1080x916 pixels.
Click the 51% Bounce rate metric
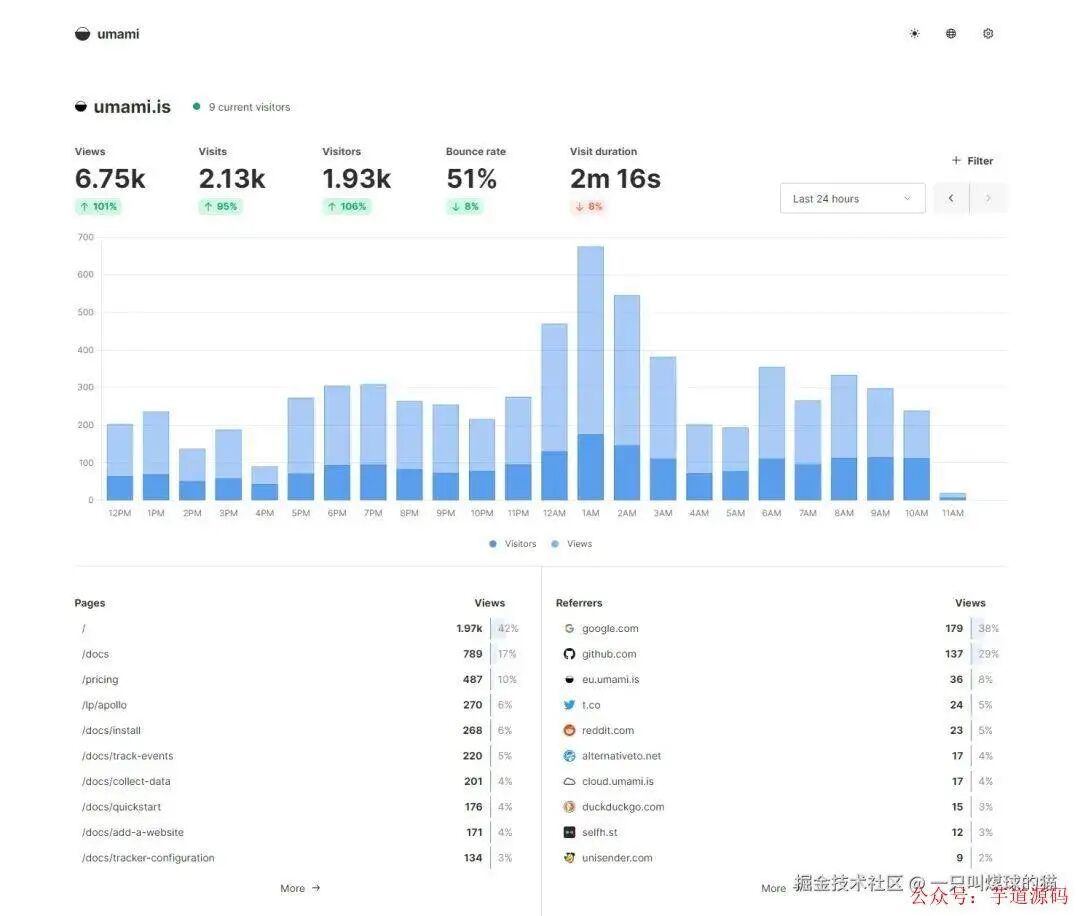(471, 179)
